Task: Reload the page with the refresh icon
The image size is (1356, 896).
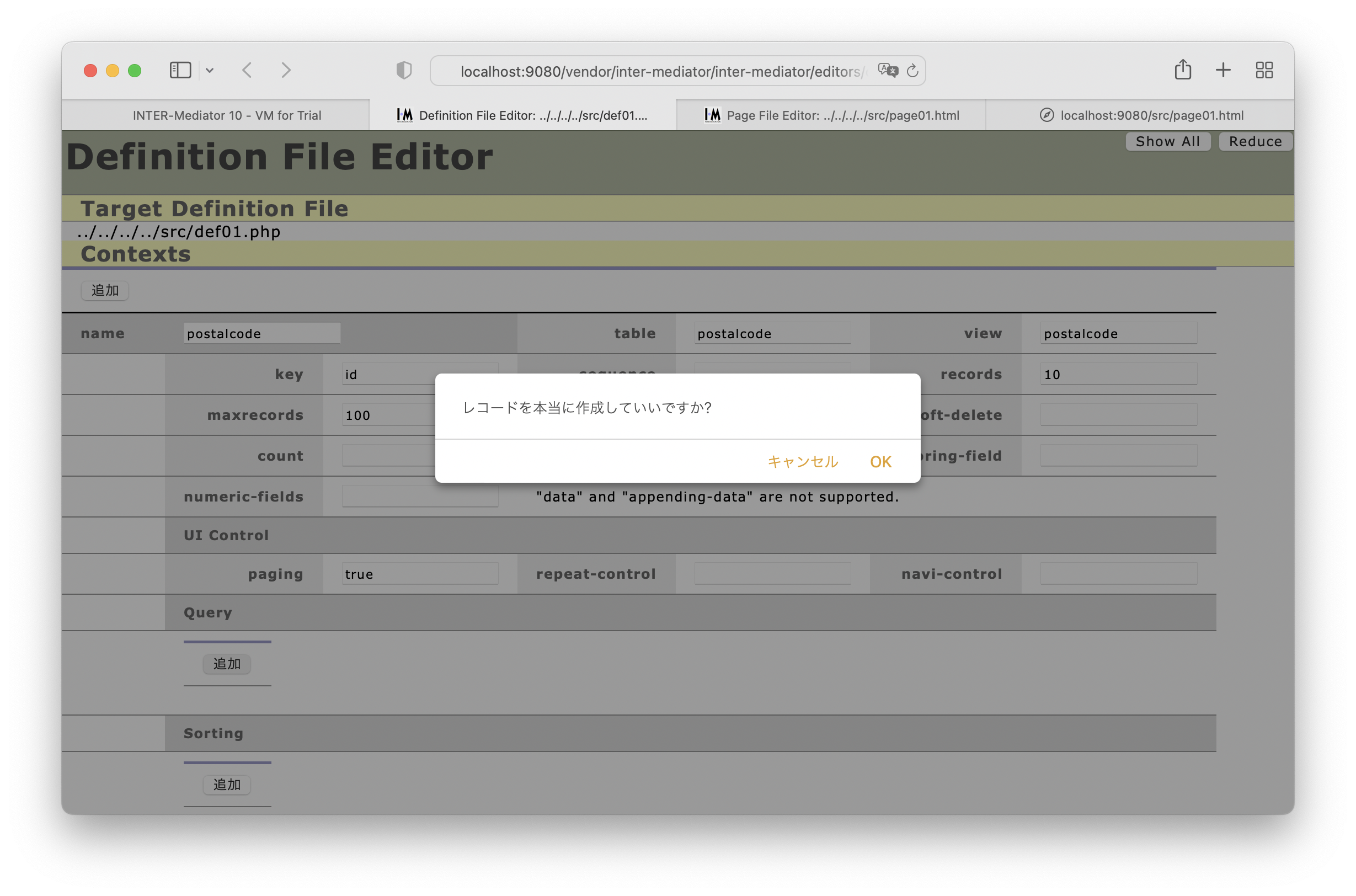Action: click(x=912, y=70)
